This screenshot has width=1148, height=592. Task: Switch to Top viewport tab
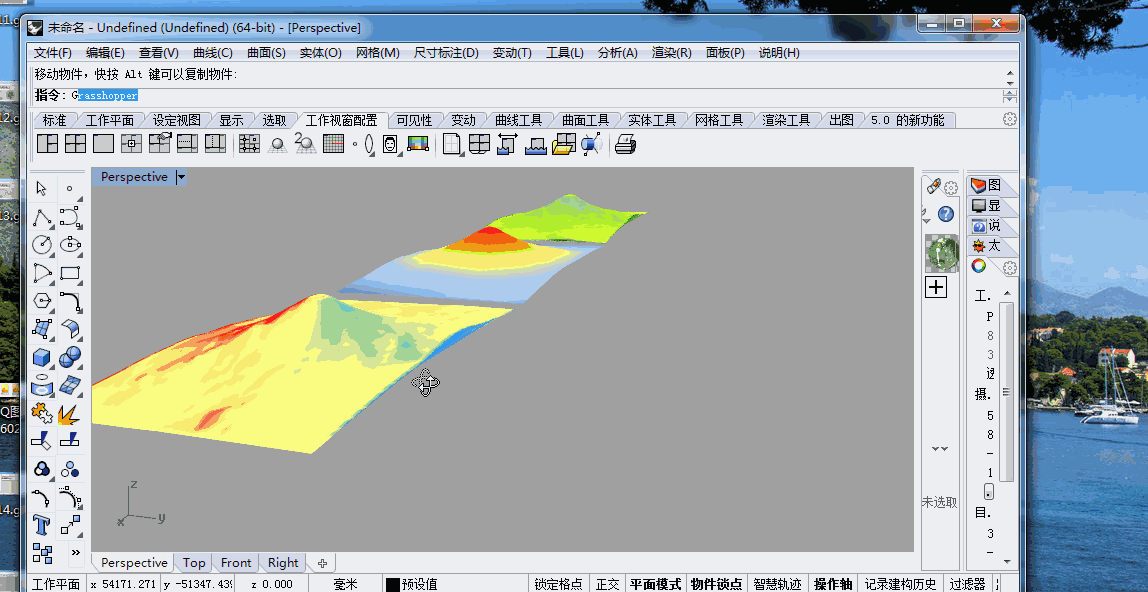[x=194, y=563]
